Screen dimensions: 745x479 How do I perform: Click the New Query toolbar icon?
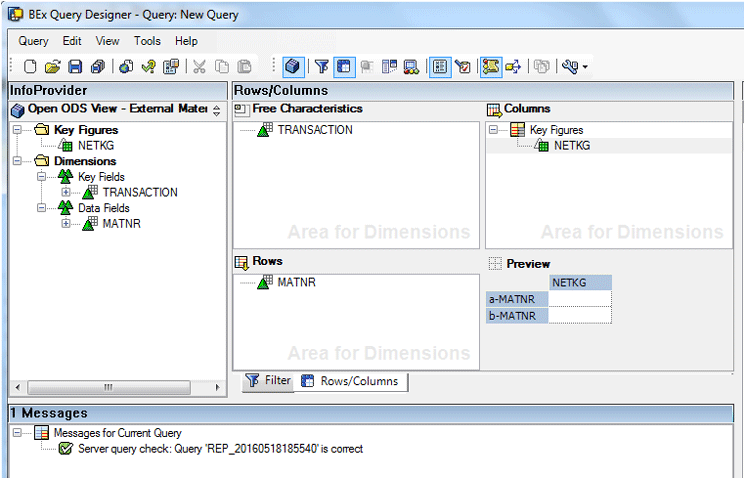click(31, 67)
